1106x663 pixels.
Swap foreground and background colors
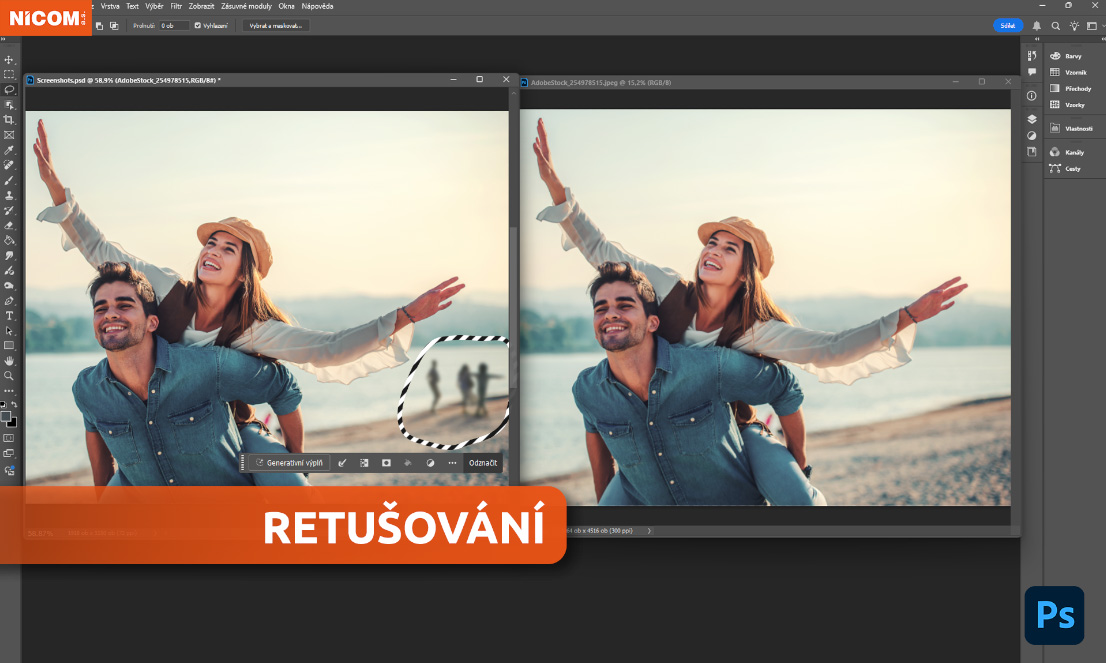pyautogui.click(x=14, y=405)
